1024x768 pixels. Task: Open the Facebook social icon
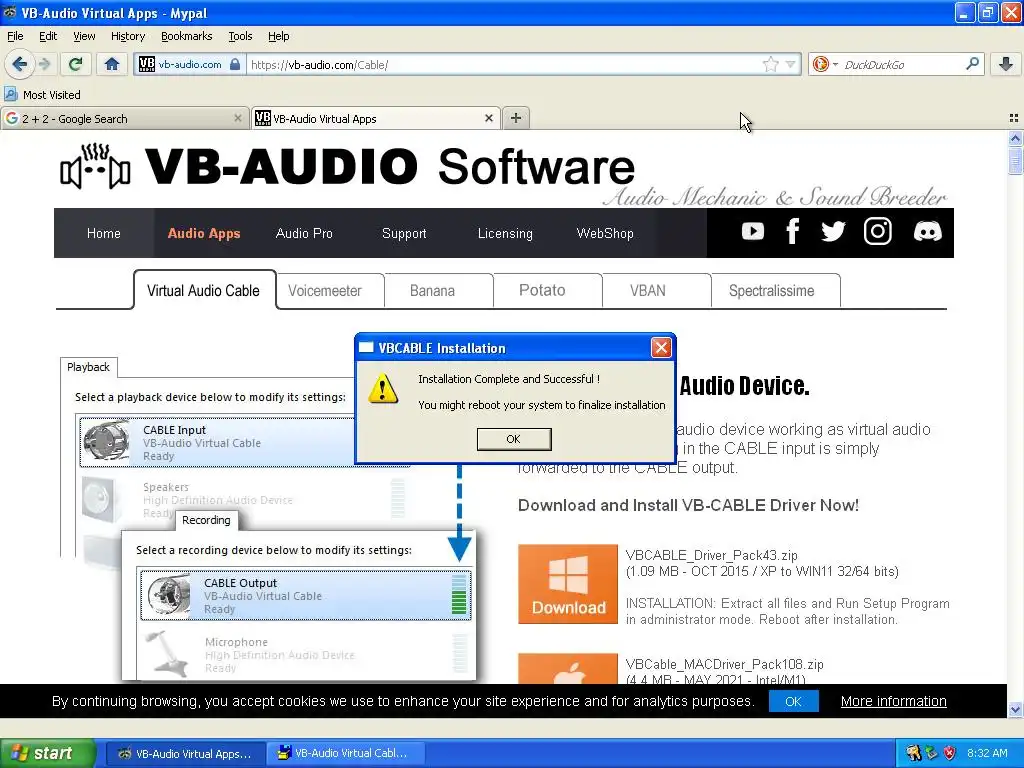tap(792, 231)
